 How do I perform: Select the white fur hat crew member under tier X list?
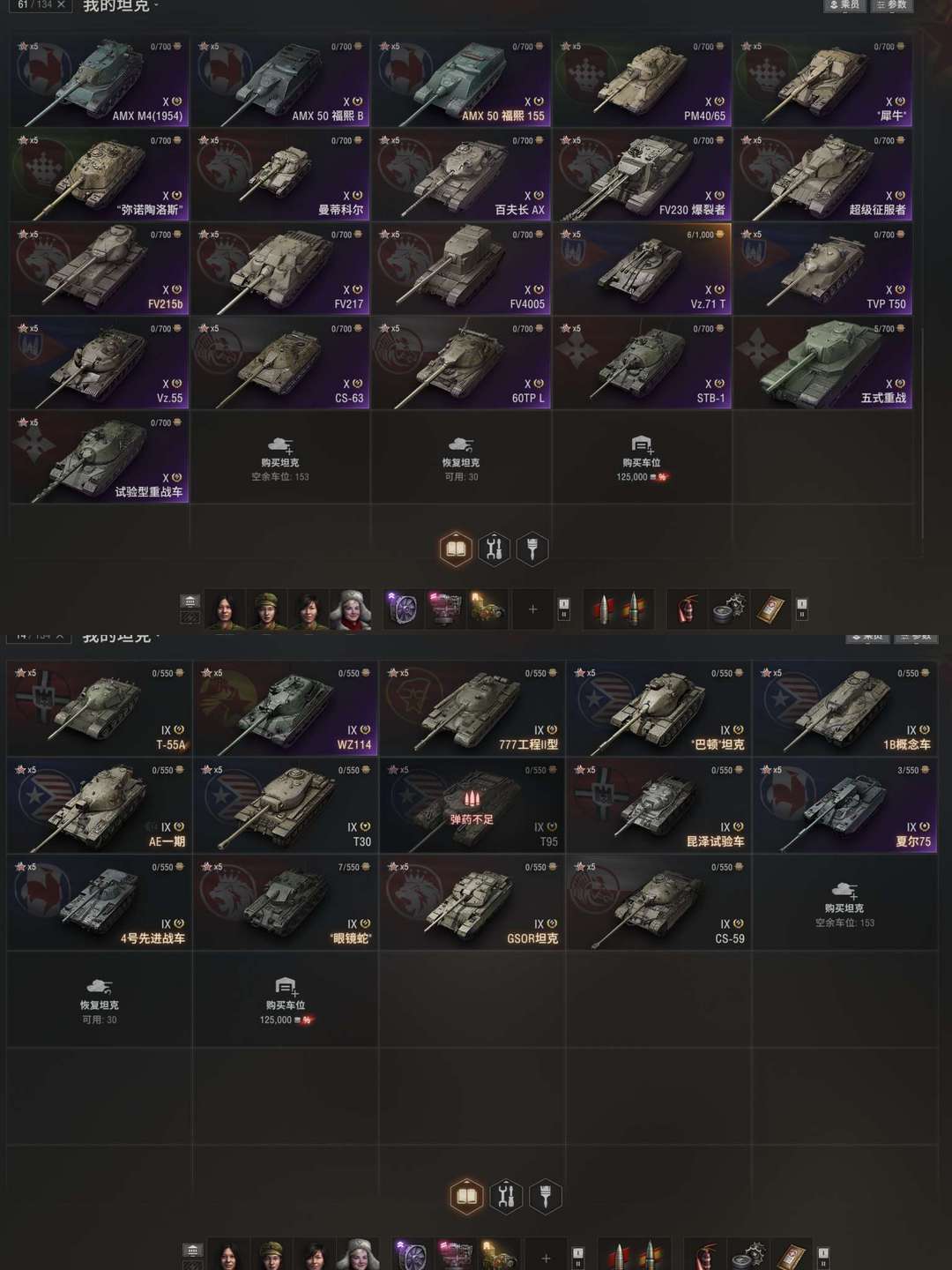[x=350, y=609]
